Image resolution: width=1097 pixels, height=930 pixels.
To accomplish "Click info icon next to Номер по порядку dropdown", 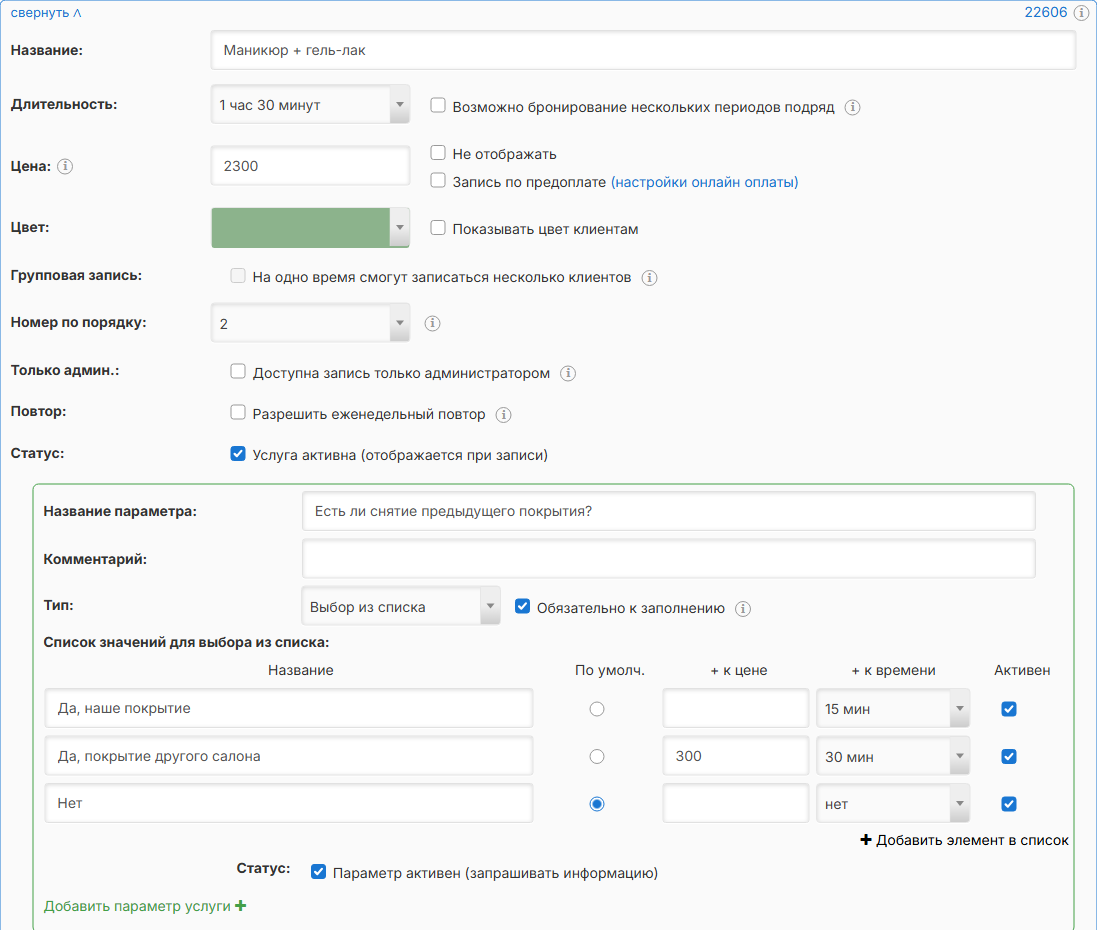I will click(432, 323).
